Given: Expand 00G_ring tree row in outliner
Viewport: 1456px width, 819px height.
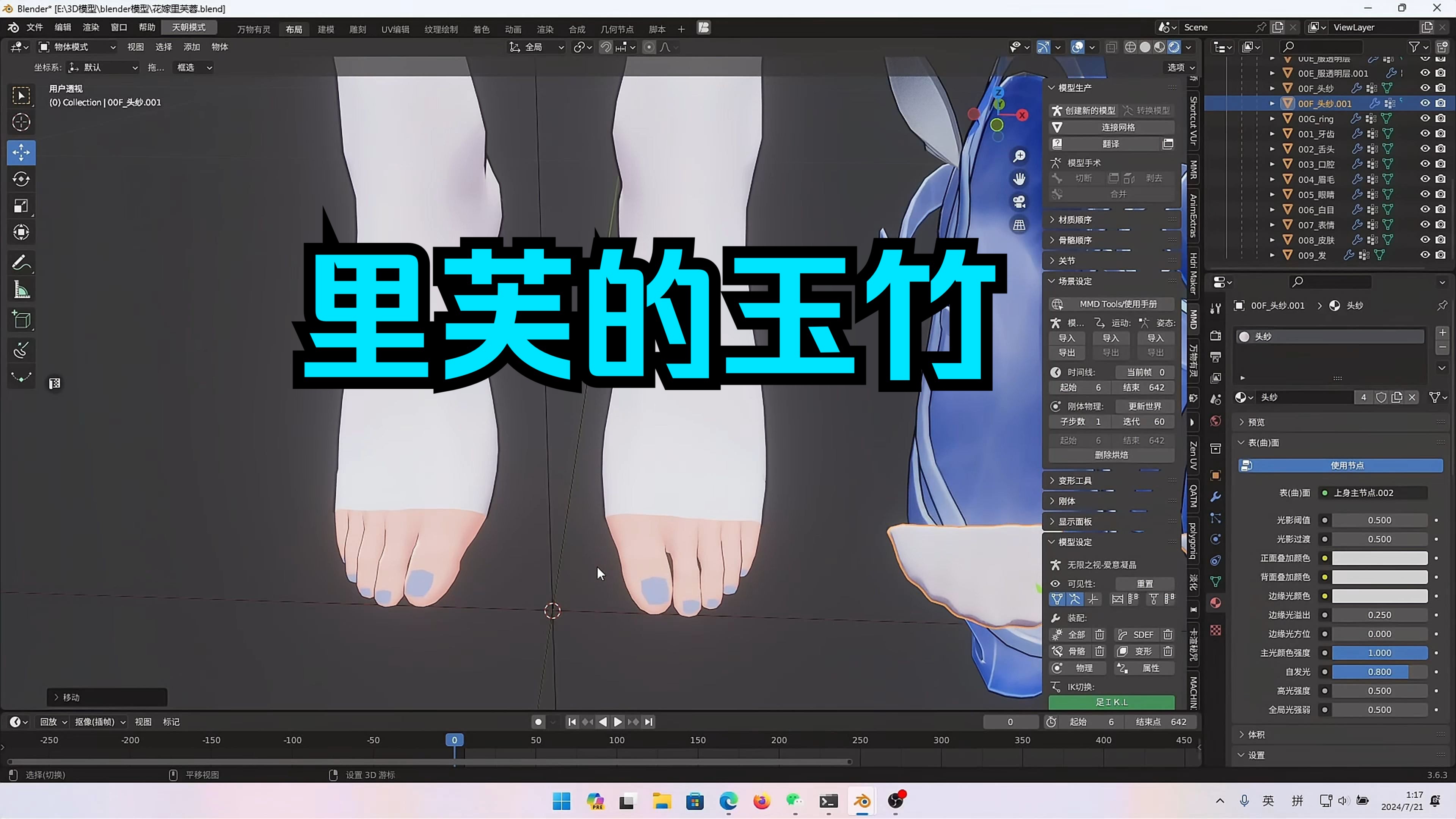Looking at the screenshot, I should [1272, 119].
